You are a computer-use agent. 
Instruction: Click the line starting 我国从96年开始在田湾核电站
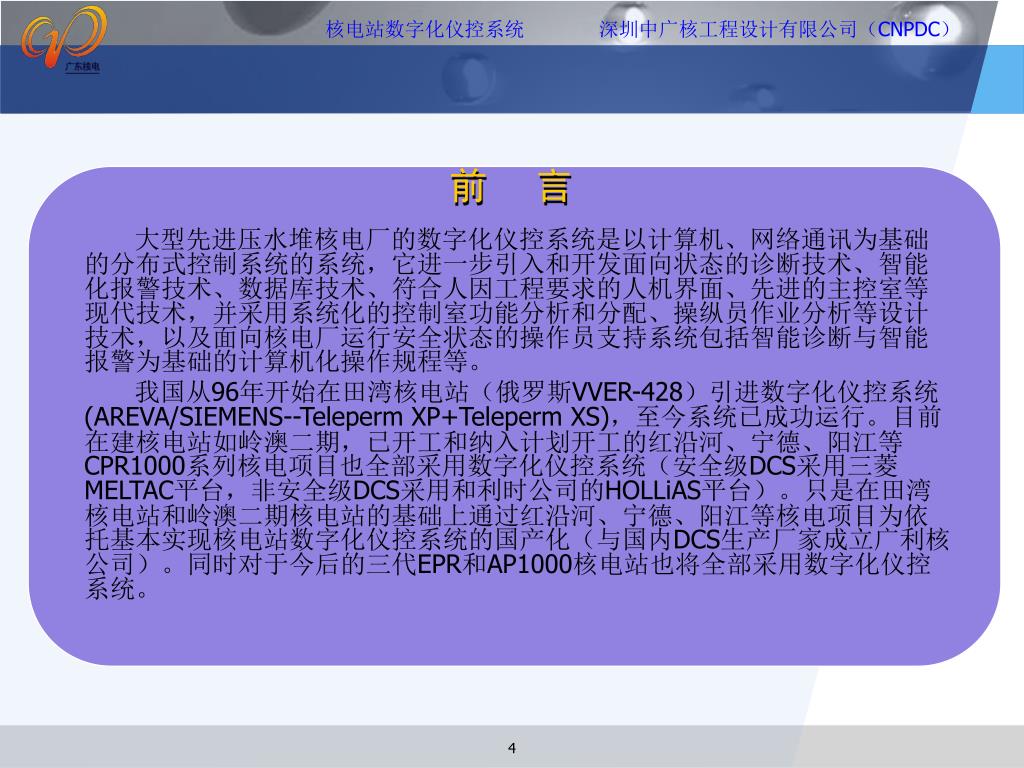click(x=537, y=392)
